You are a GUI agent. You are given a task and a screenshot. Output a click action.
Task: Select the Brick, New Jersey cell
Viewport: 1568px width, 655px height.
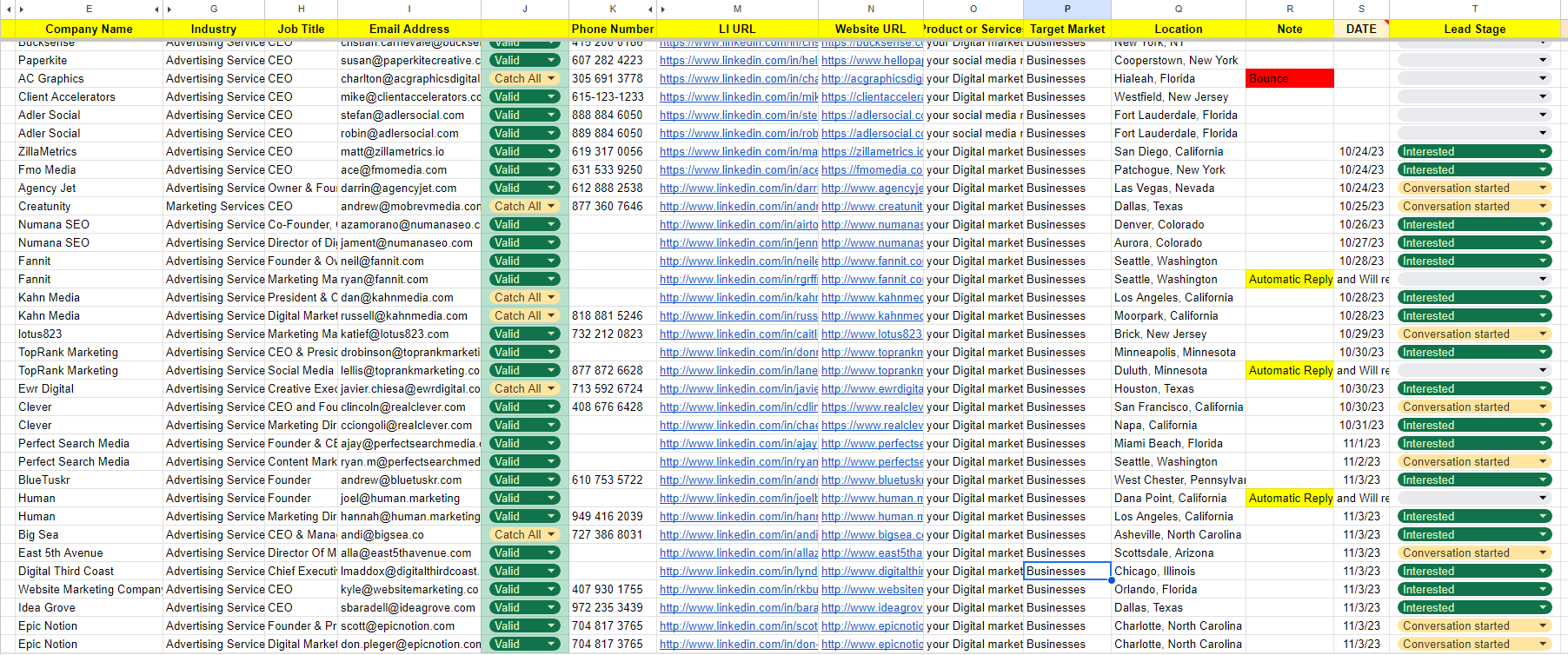[1179, 334]
